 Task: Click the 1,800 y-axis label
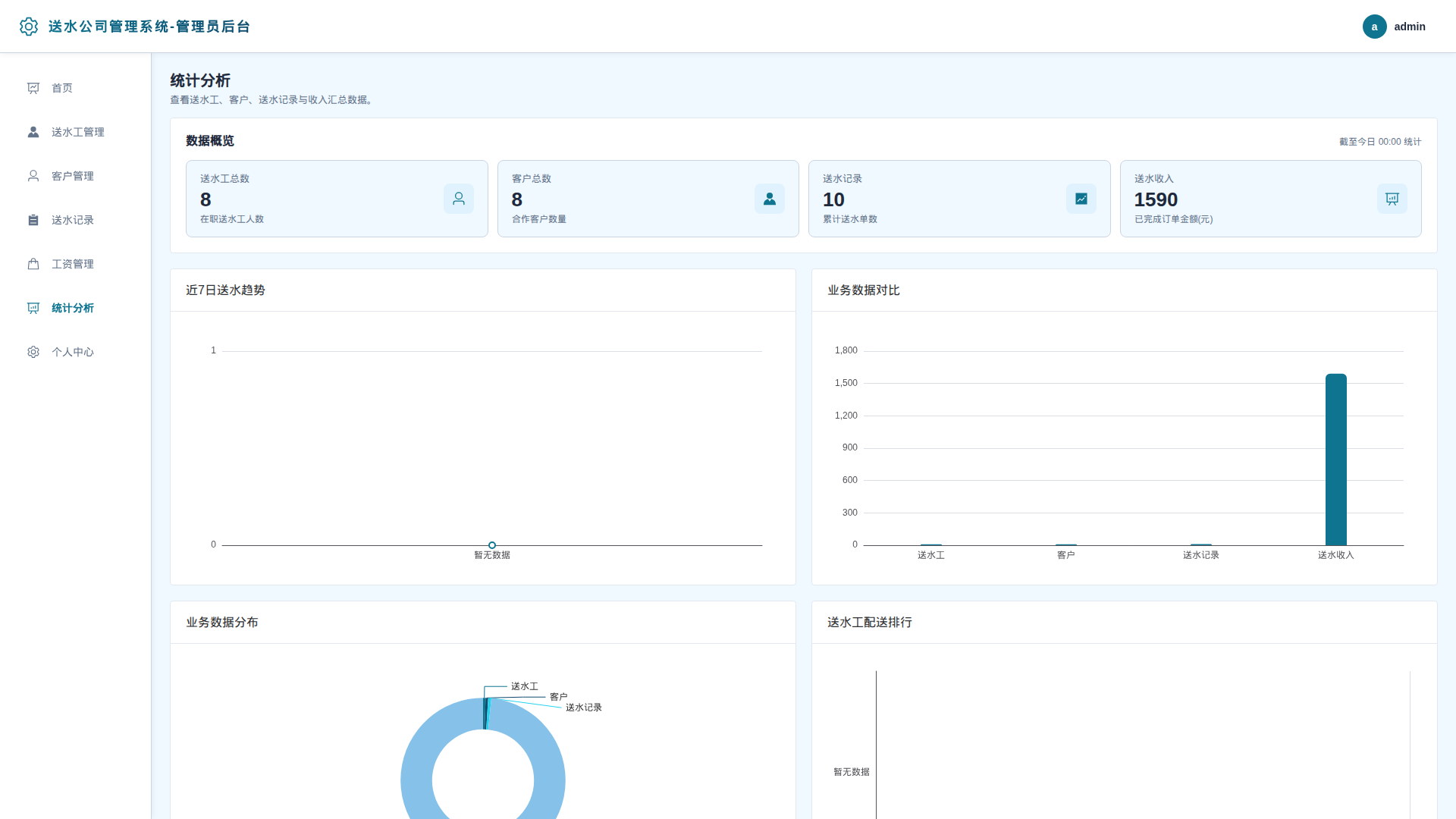[846, 350]
